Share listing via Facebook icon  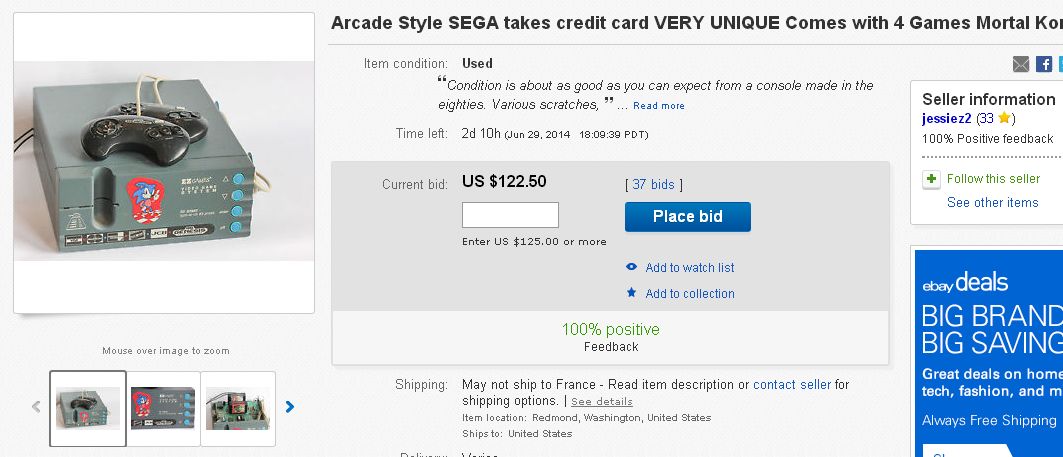[1043, 64]
